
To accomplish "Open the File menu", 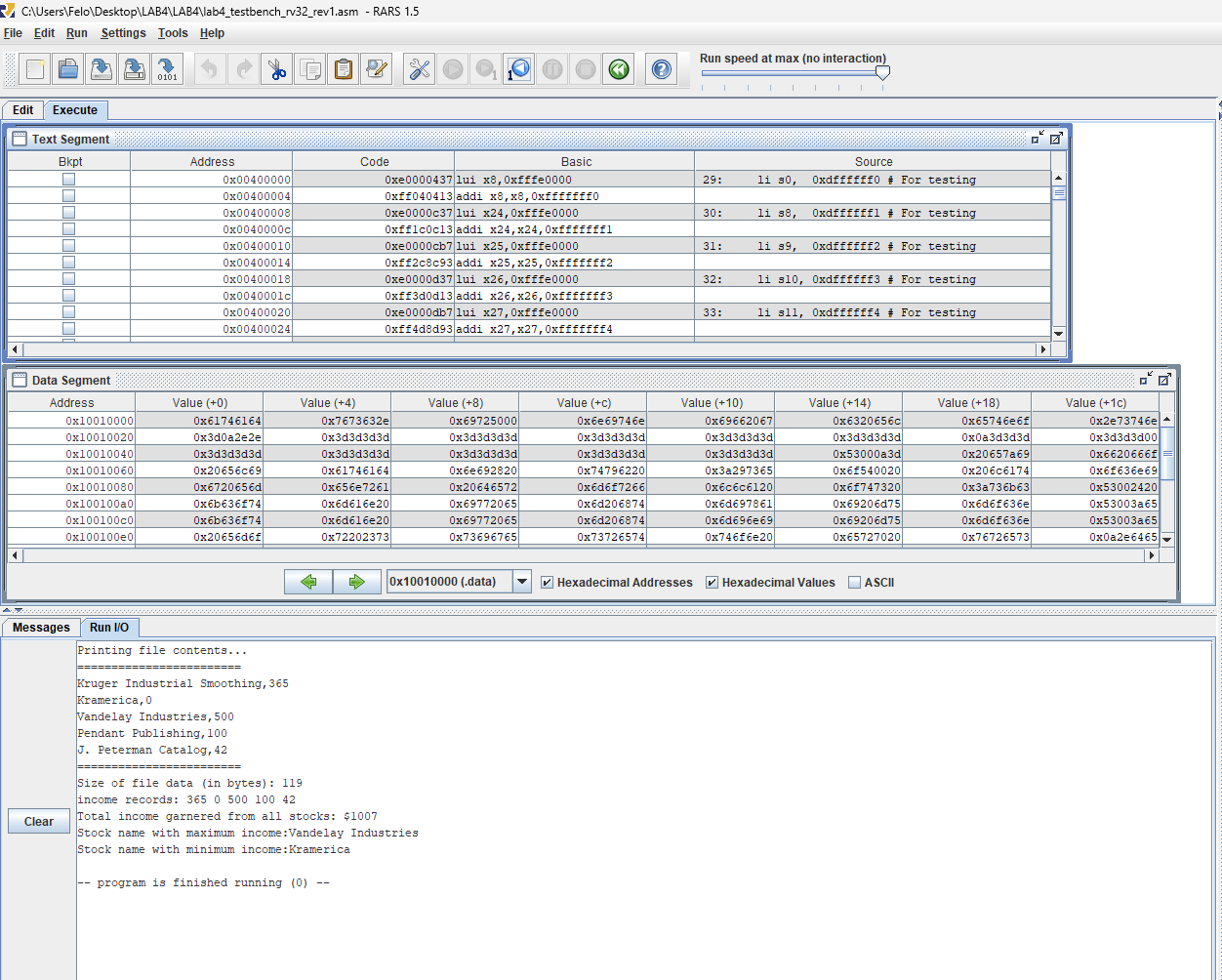I will pyautogui.click(x=13, y=33).
